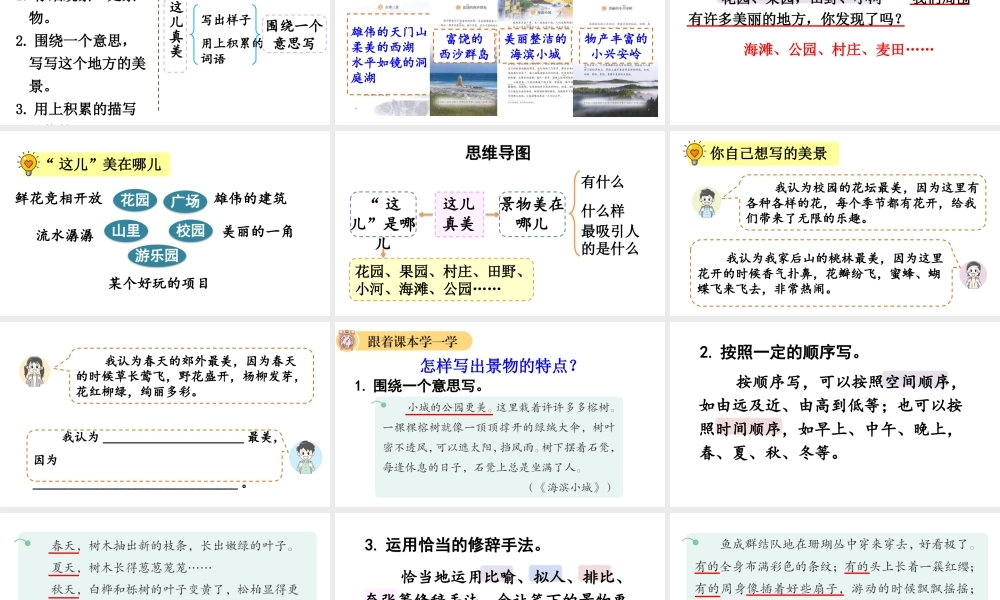This screenshot has height=600, width=1000.
Task: Select the 游乐园 teal pill label
Action: pyautogui.click(x=157, y=256)
